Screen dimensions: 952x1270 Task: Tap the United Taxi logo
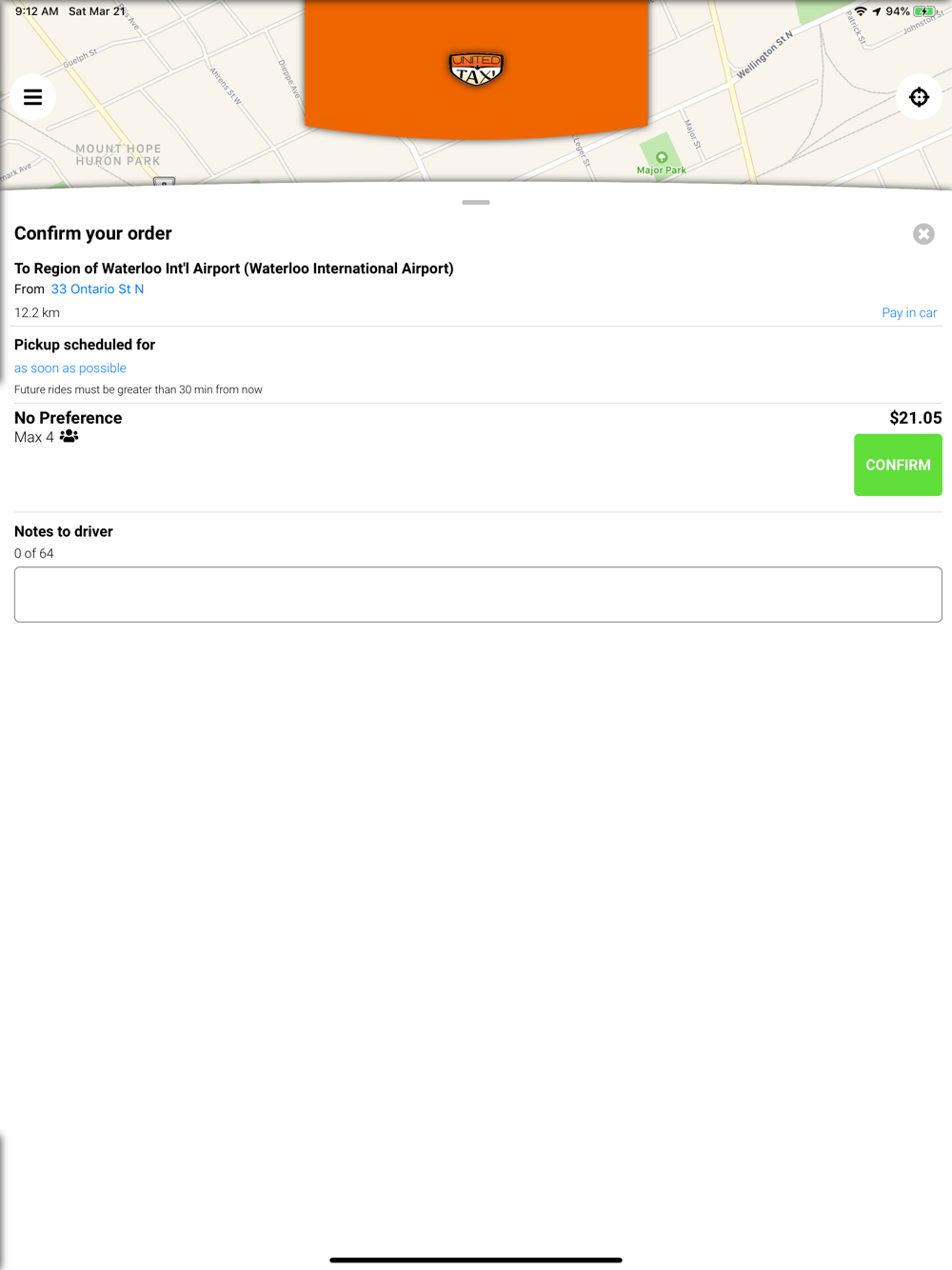[x=476, y=69]
